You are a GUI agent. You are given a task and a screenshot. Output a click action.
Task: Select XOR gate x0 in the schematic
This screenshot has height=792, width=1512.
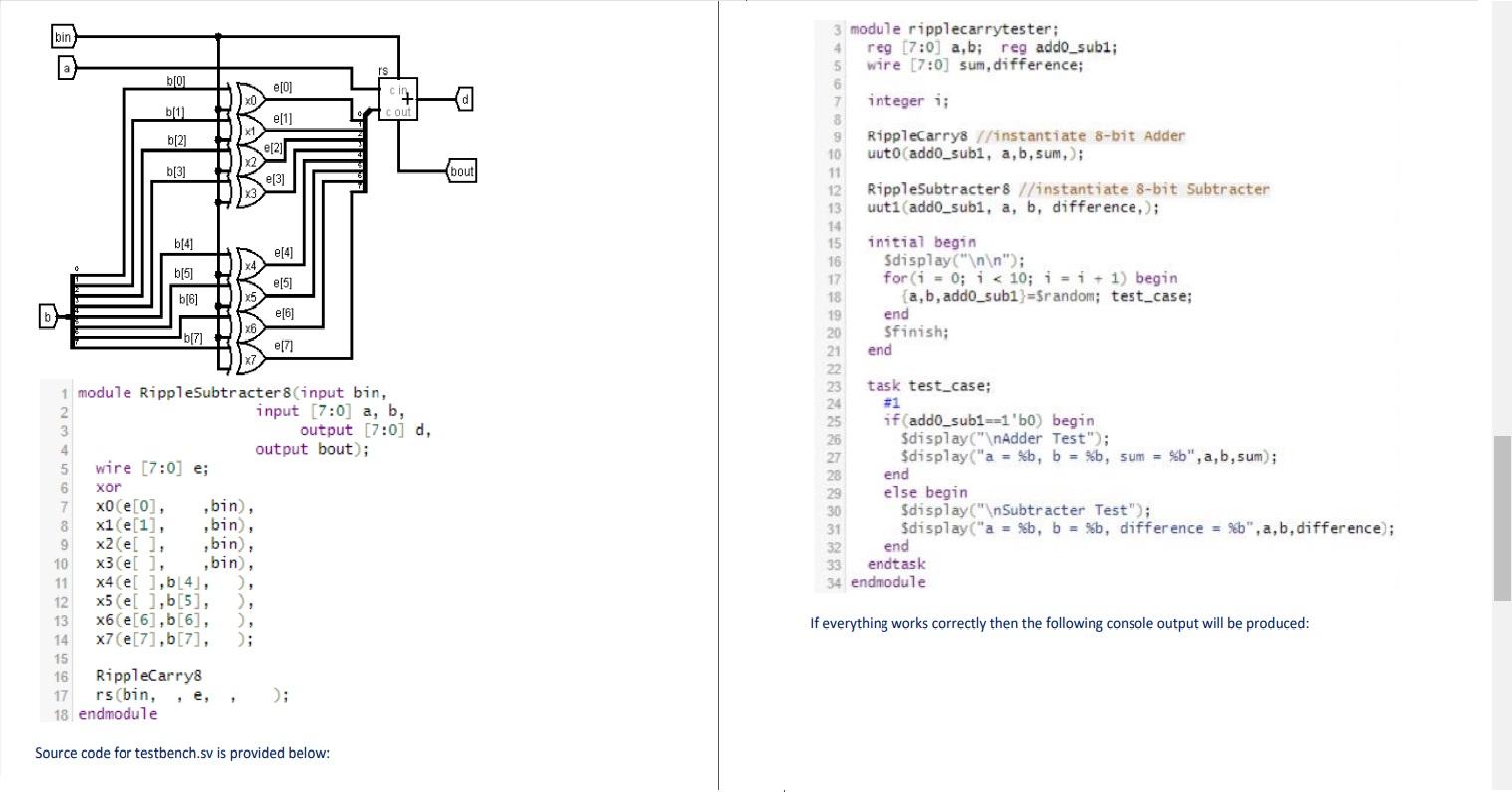click(249, 100)
